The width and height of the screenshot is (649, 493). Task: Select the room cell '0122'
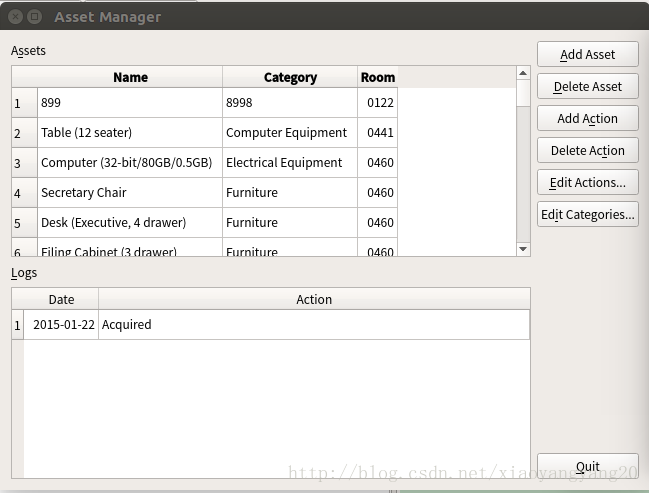[377, 103]
